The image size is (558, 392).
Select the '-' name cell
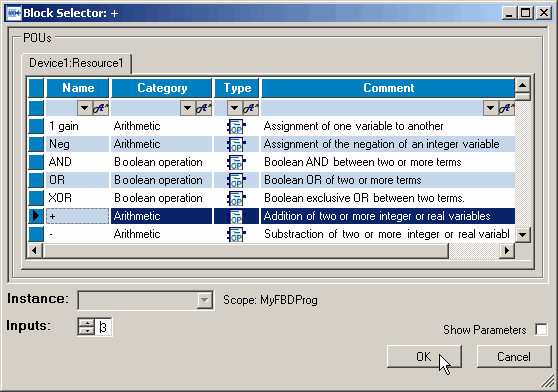pos(78,234)
